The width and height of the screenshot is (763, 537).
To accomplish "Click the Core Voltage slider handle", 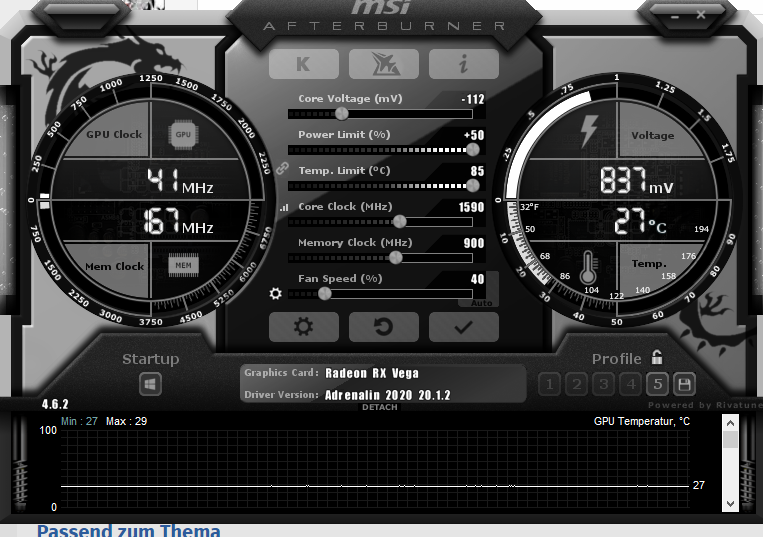I will coord(342,114).
